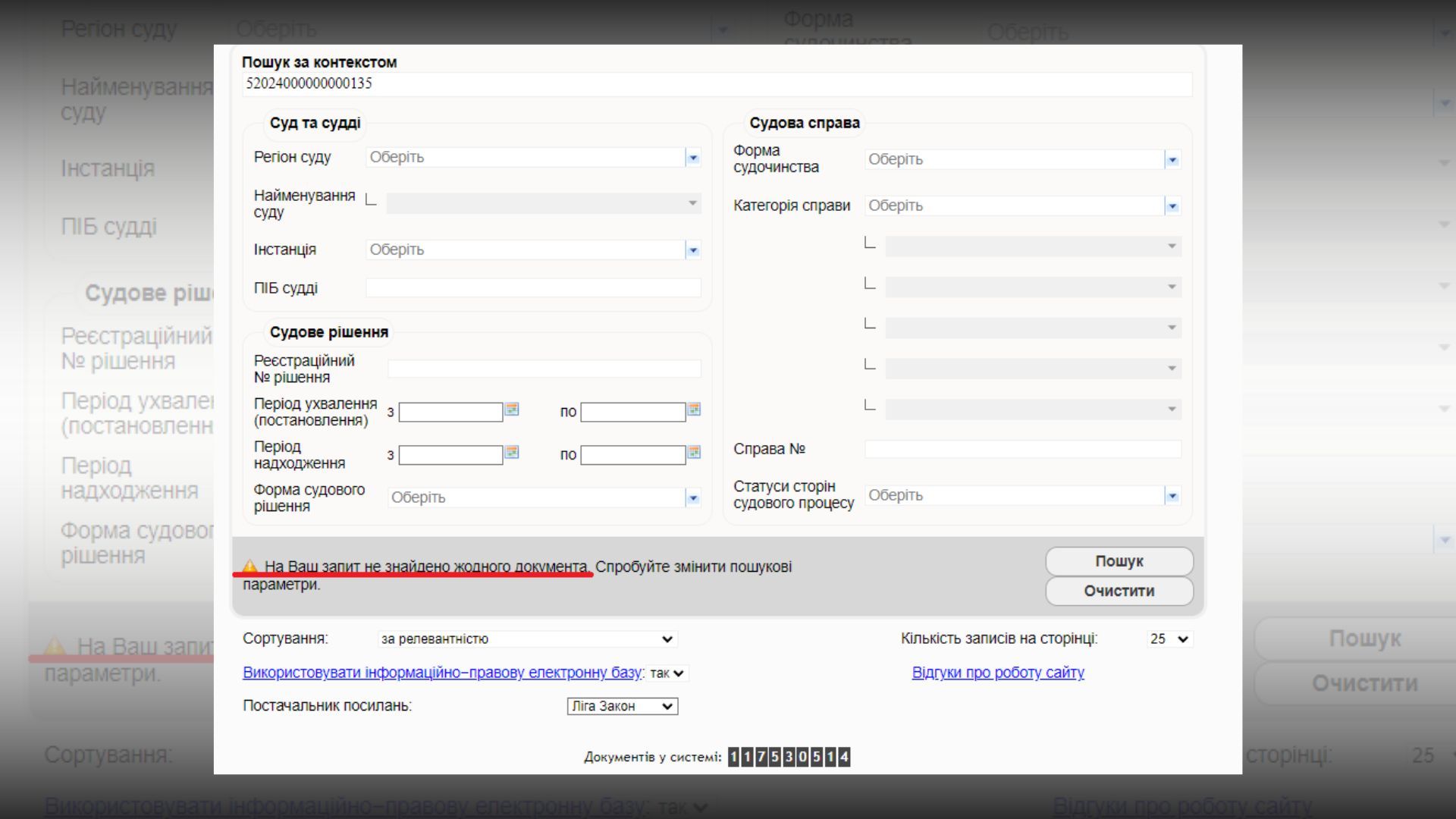This screenshot has width=1456, height=819.
Task: Change records per page count from 25
Action: point(1169,639)
